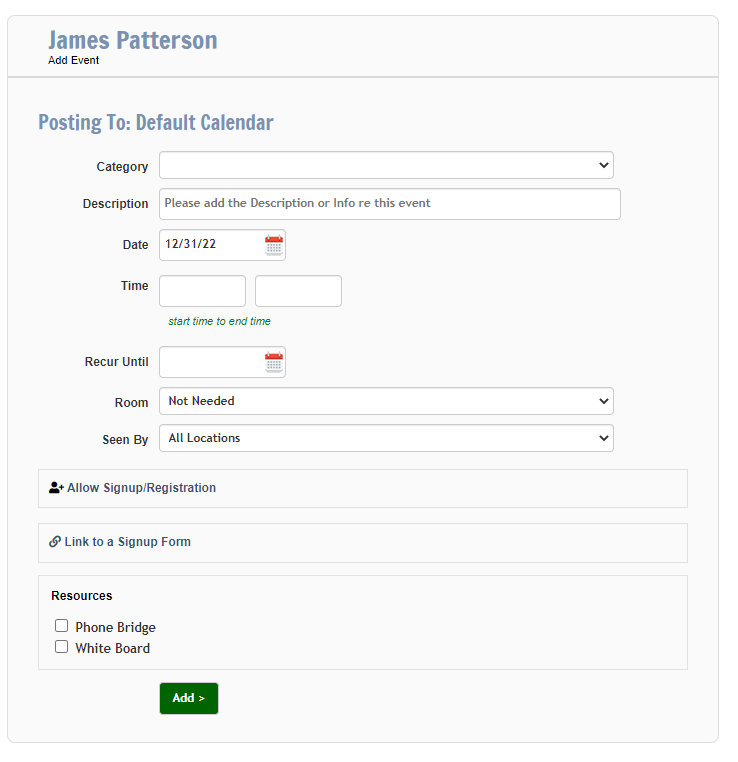Open the Recur Until calendar picker icon

click(x=274, y=362)
